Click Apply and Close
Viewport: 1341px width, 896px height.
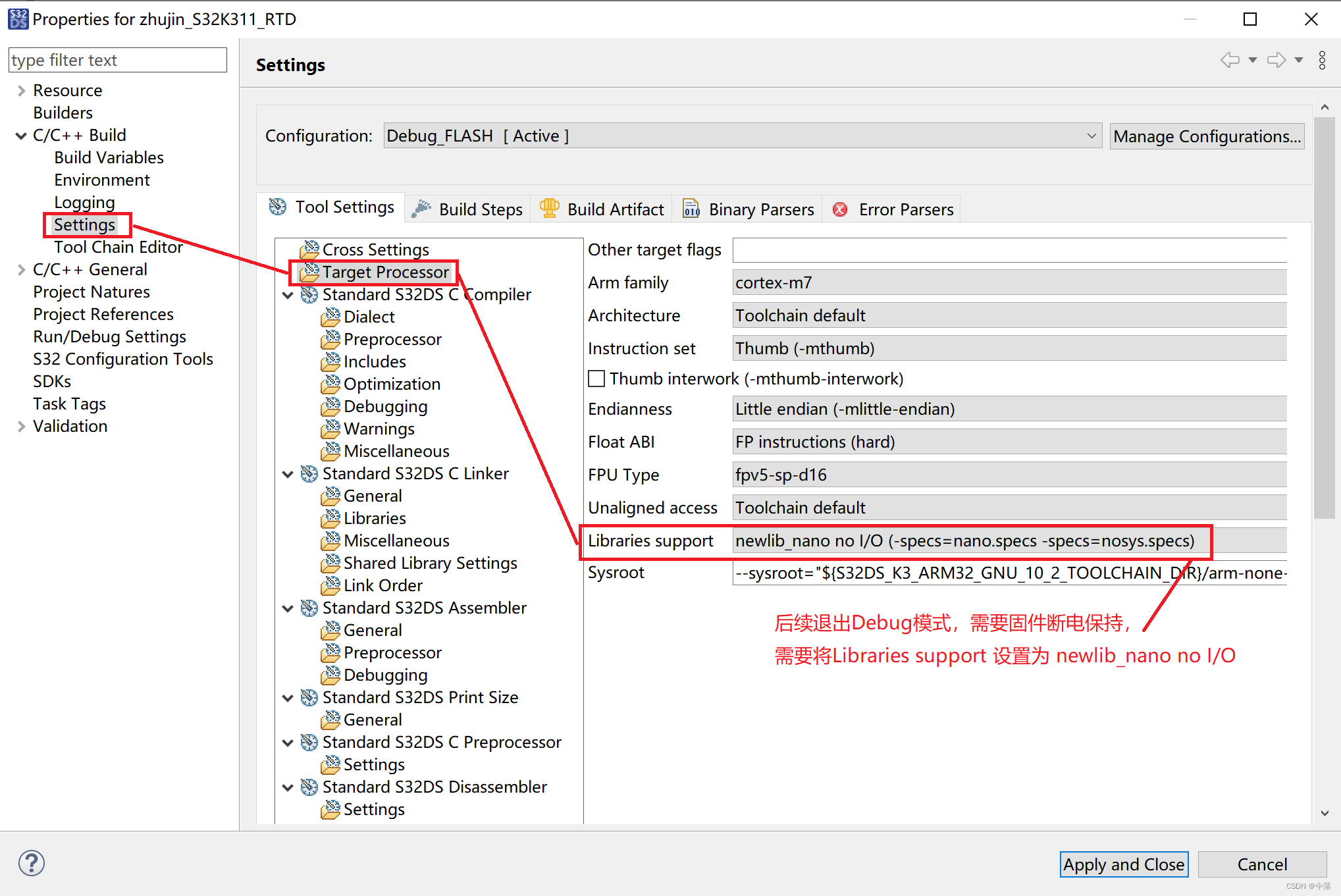click(x=1123, y=864)
